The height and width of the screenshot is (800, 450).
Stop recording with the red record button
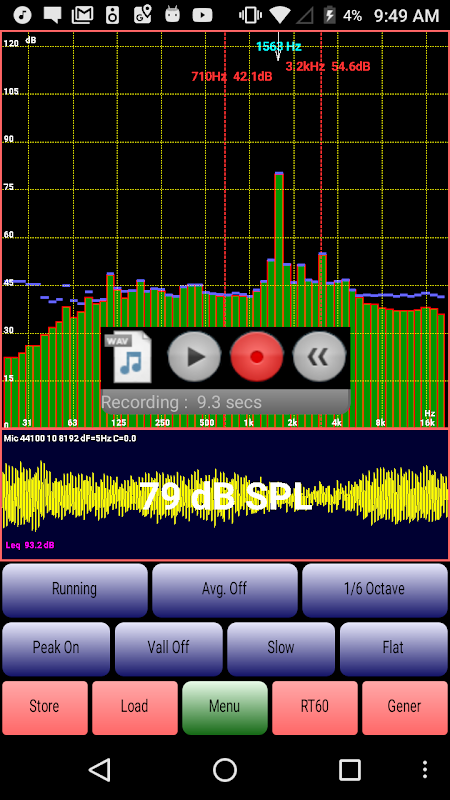pyautogui.click(x=257, y=357)
